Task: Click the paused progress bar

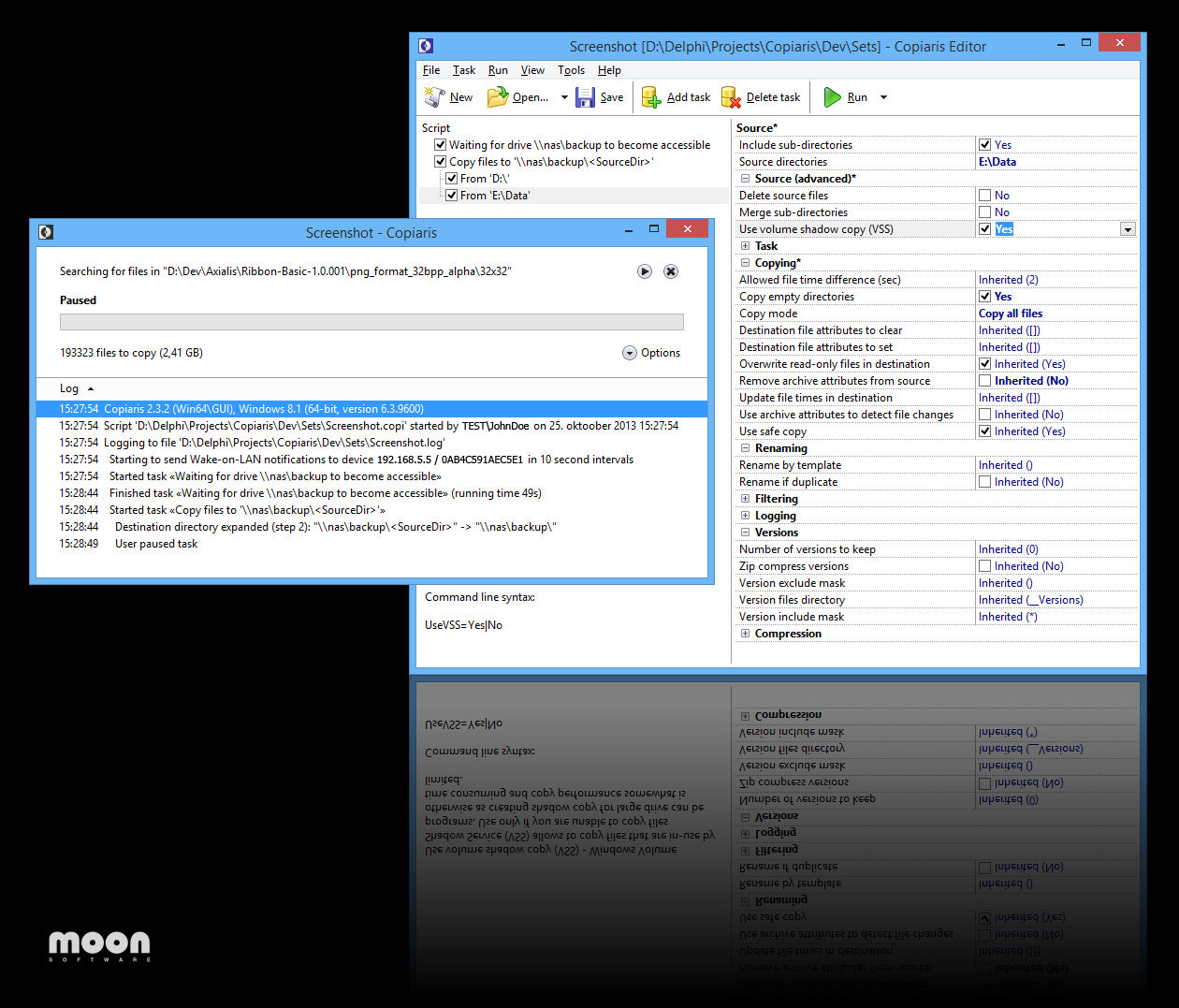Action: 371,322
